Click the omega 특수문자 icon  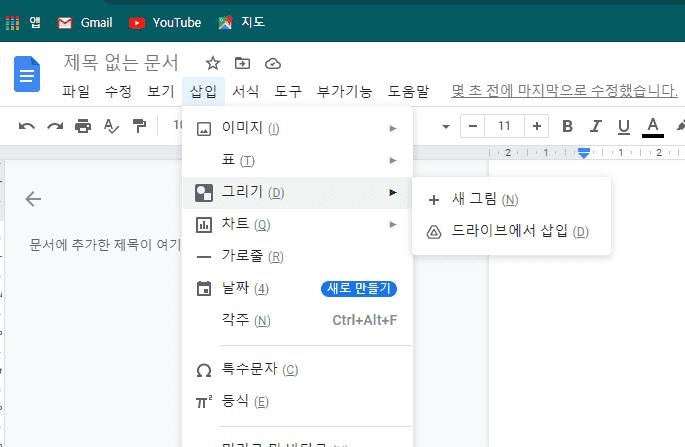tap(204, 371)
